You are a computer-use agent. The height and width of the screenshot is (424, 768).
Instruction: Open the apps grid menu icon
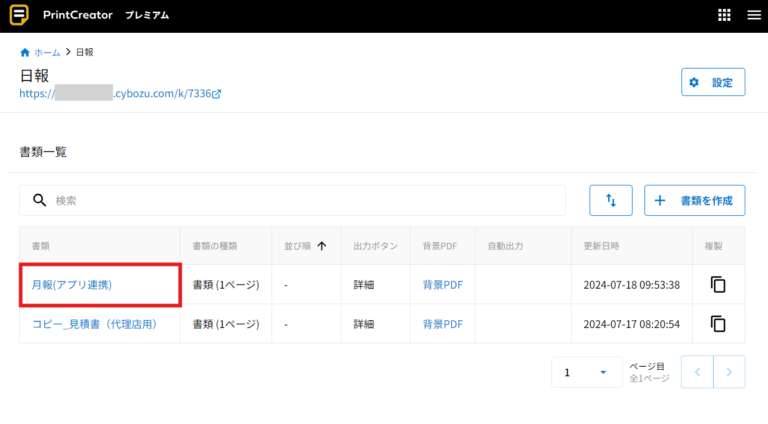tap(725, 16)
